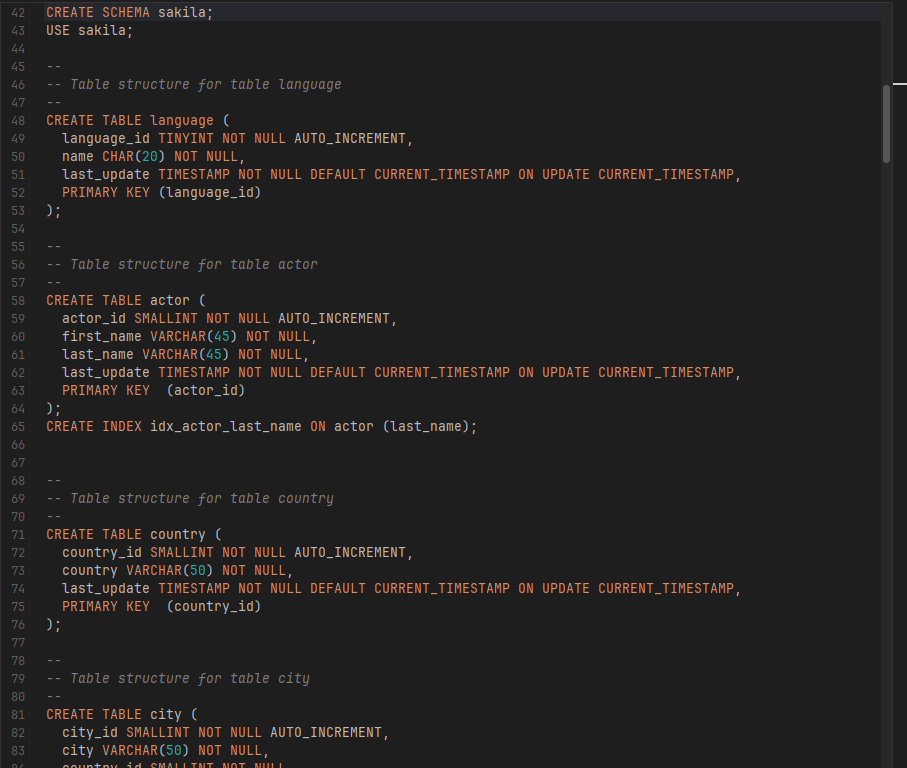Click the "CREATE SCHEMA sakila;" statement
The height and width of the screenshot is (768, 907).
point(130,12)
